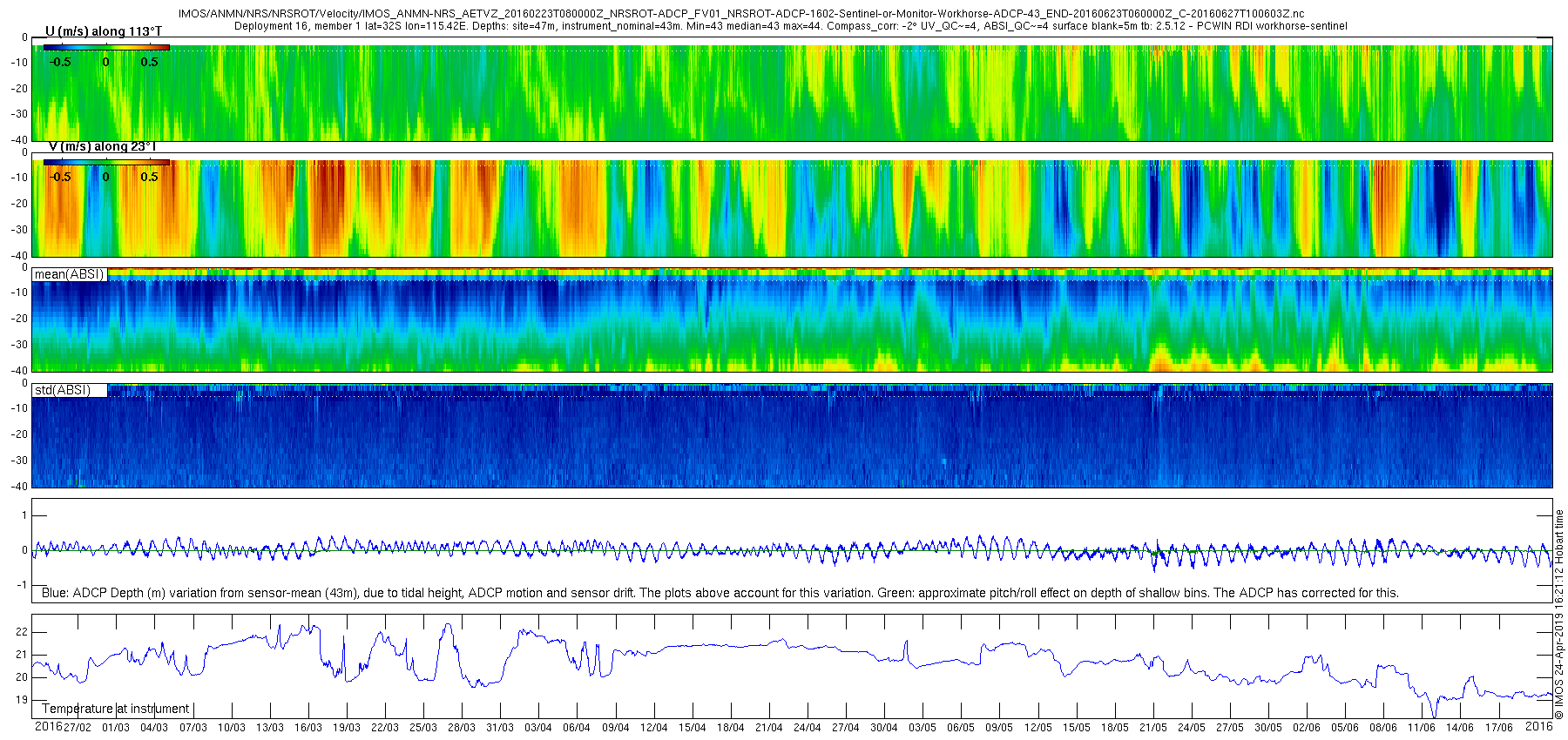The width and height of the screenshot is (1568, 740).
Task: Click the '24/05' date tick label
Action: point(1192,728)
